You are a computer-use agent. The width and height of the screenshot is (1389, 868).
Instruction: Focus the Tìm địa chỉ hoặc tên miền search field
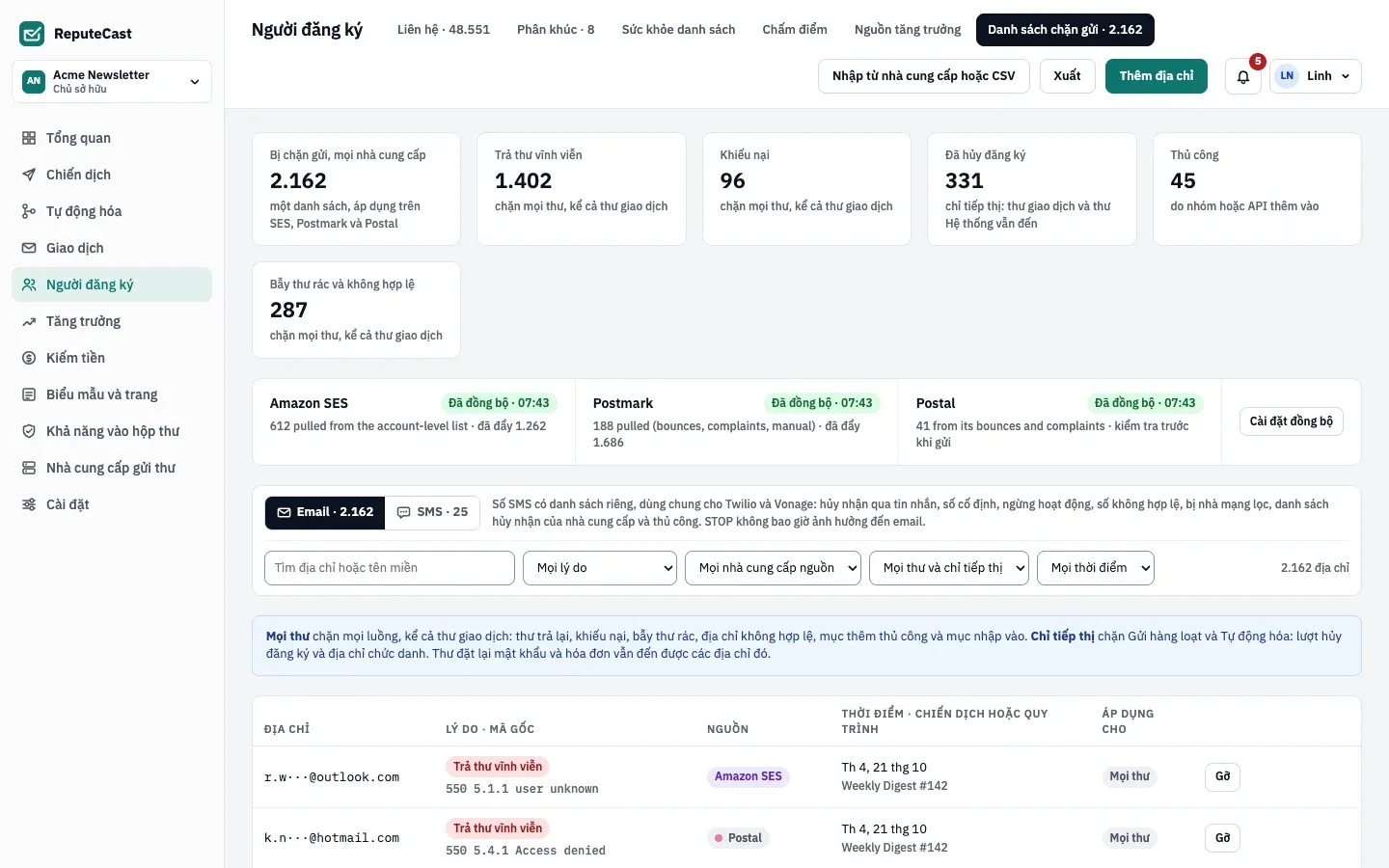[390, 568]
